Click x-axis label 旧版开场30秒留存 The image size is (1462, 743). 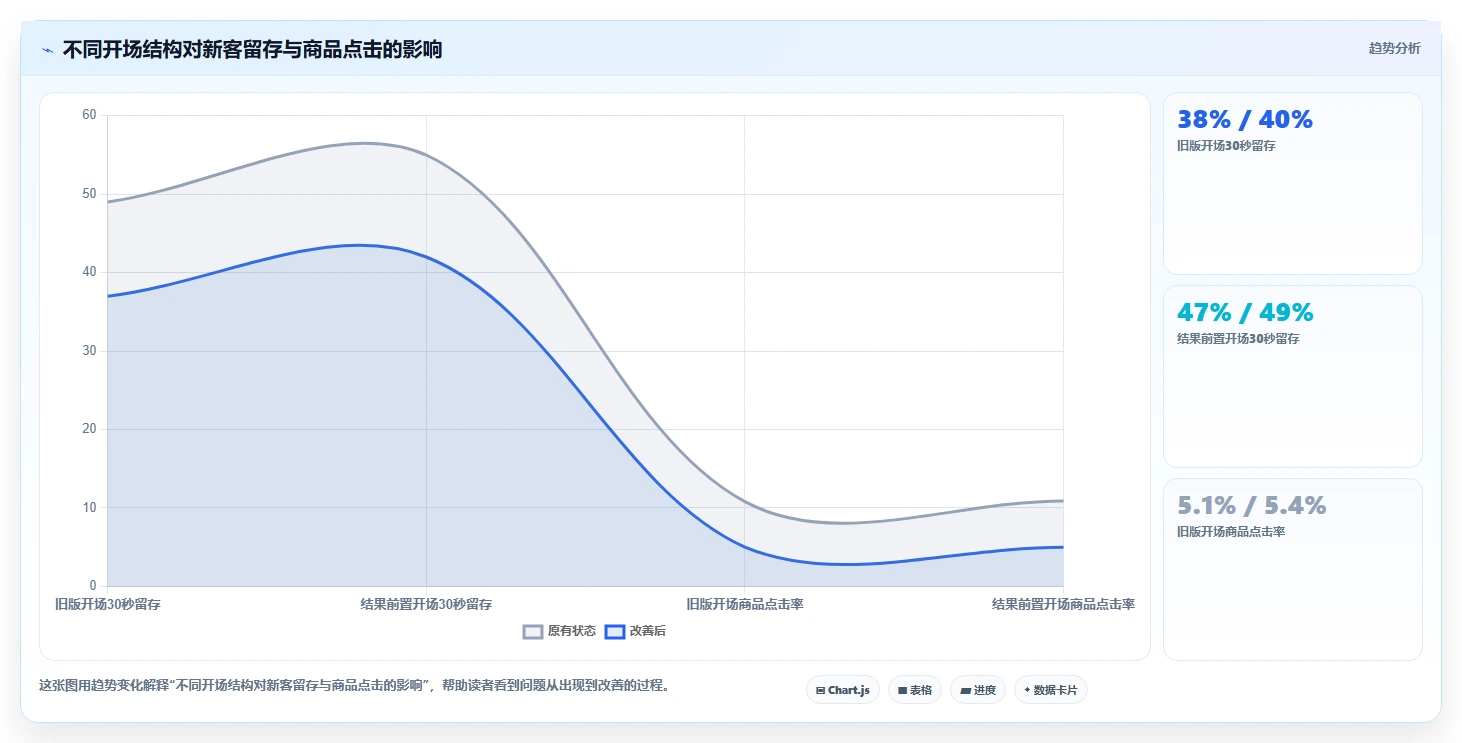click(108, 604)
